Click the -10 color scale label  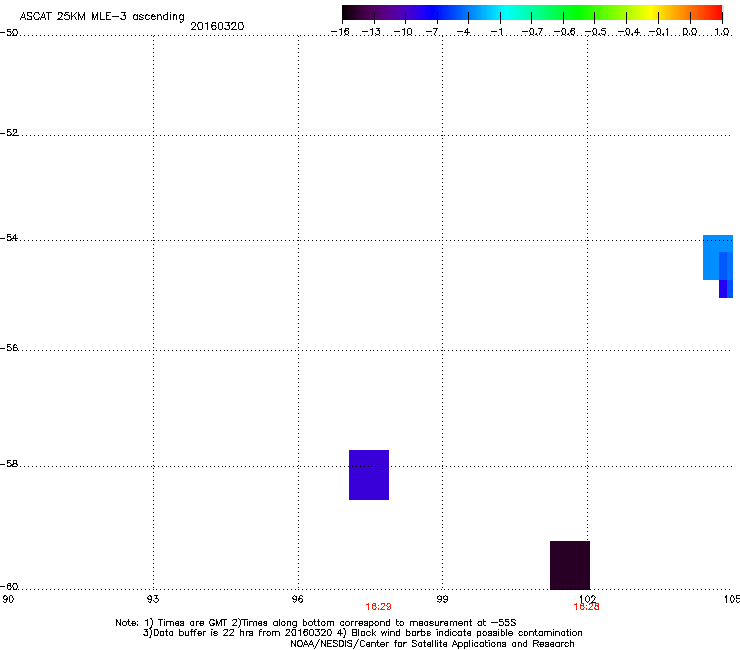pos(403,32)
